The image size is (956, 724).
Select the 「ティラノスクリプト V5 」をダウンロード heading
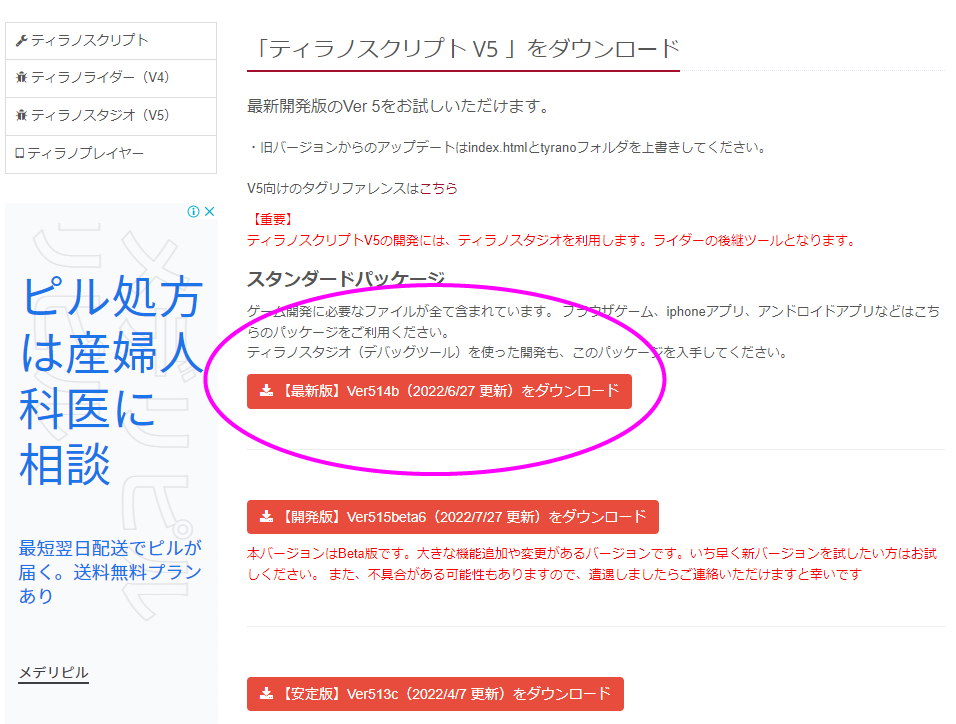pyautogui.click(x=466, y=49)
